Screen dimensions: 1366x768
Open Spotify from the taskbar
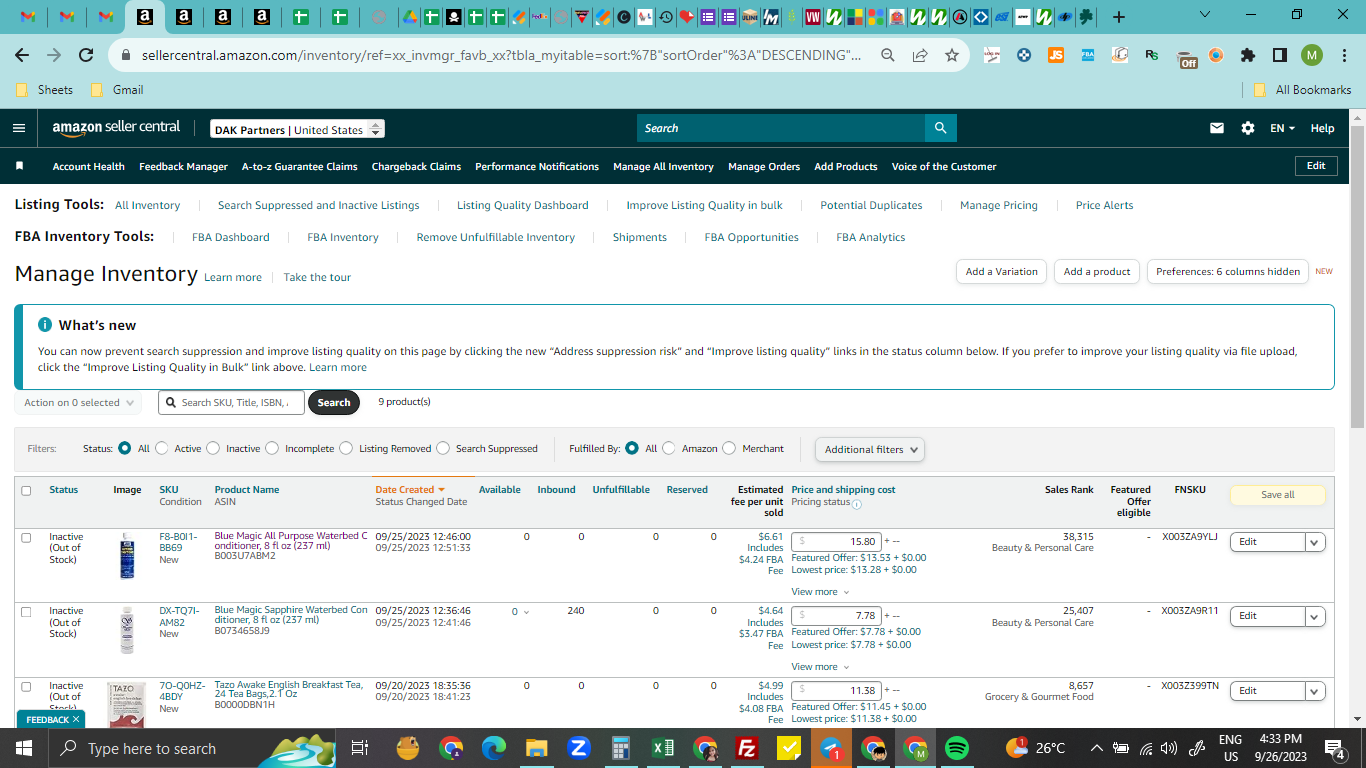pos(956,748)
